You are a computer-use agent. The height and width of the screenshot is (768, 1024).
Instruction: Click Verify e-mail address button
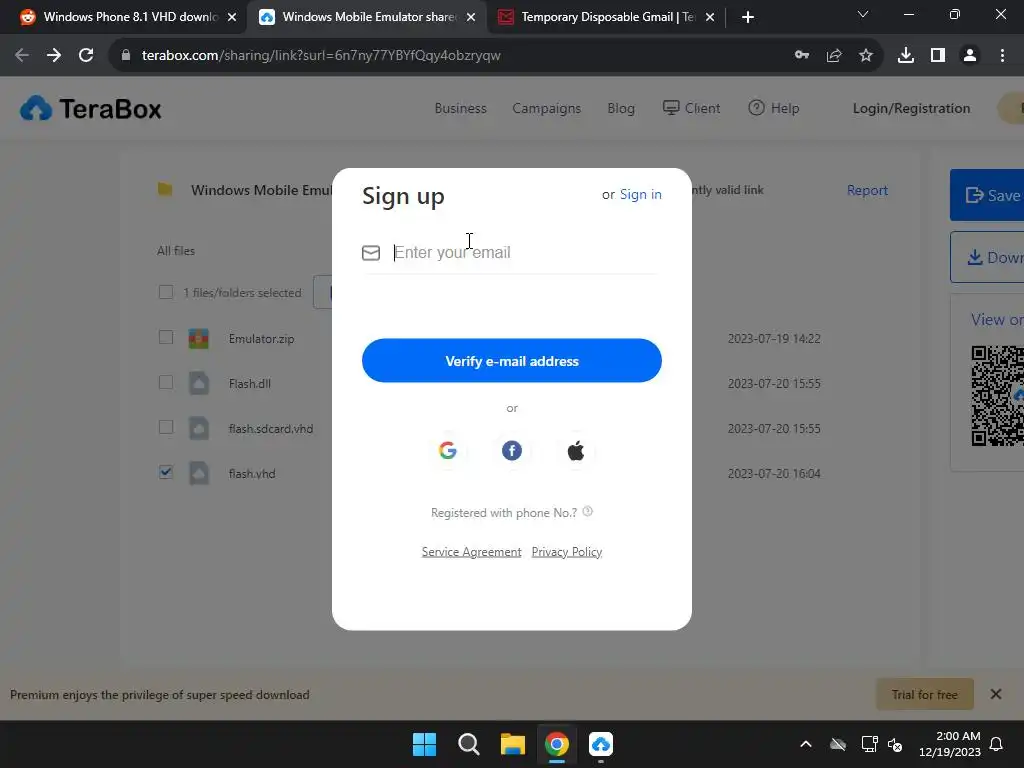pos(511,360)
